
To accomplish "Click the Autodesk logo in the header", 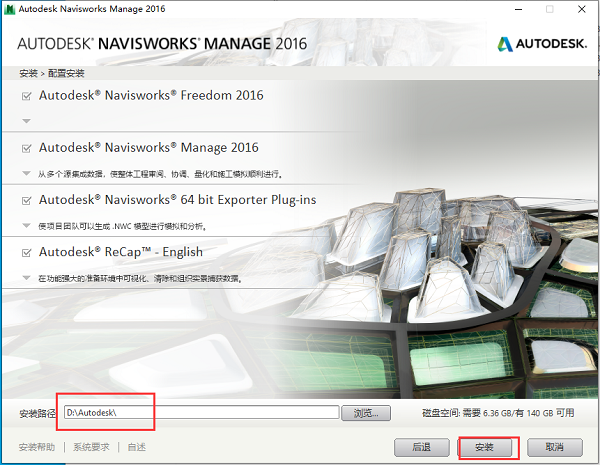I will (x=542, y=44).
